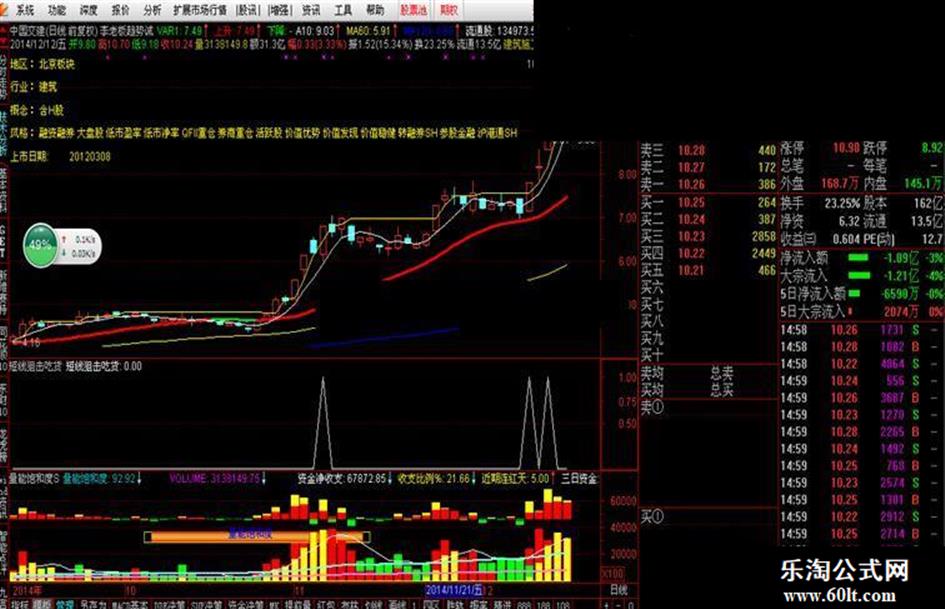Click the 融资融券 style tag
The height and width of the screenshot is (609, 945).
(x=56, y=133)
